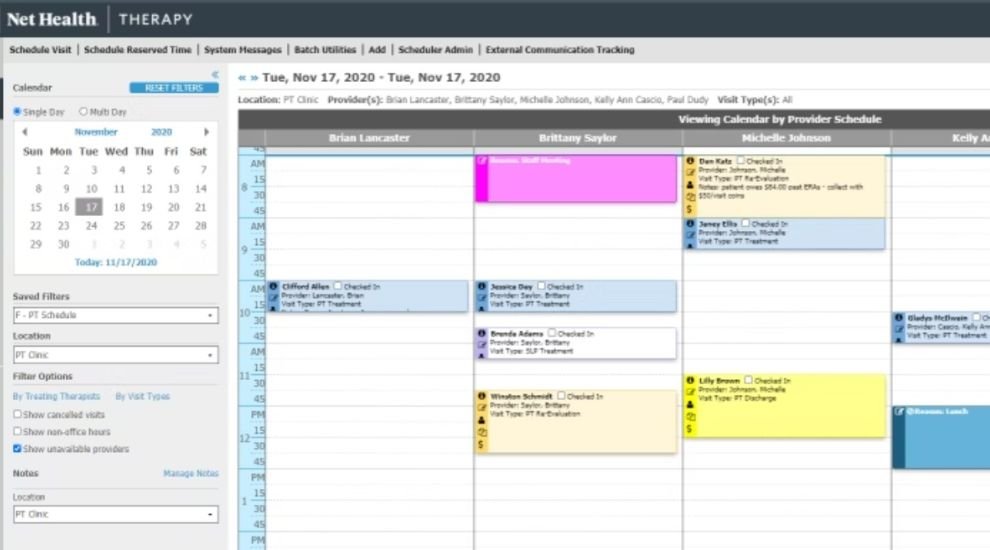Click patient icon on Dan Katz appointment

[x=690, y=185]
